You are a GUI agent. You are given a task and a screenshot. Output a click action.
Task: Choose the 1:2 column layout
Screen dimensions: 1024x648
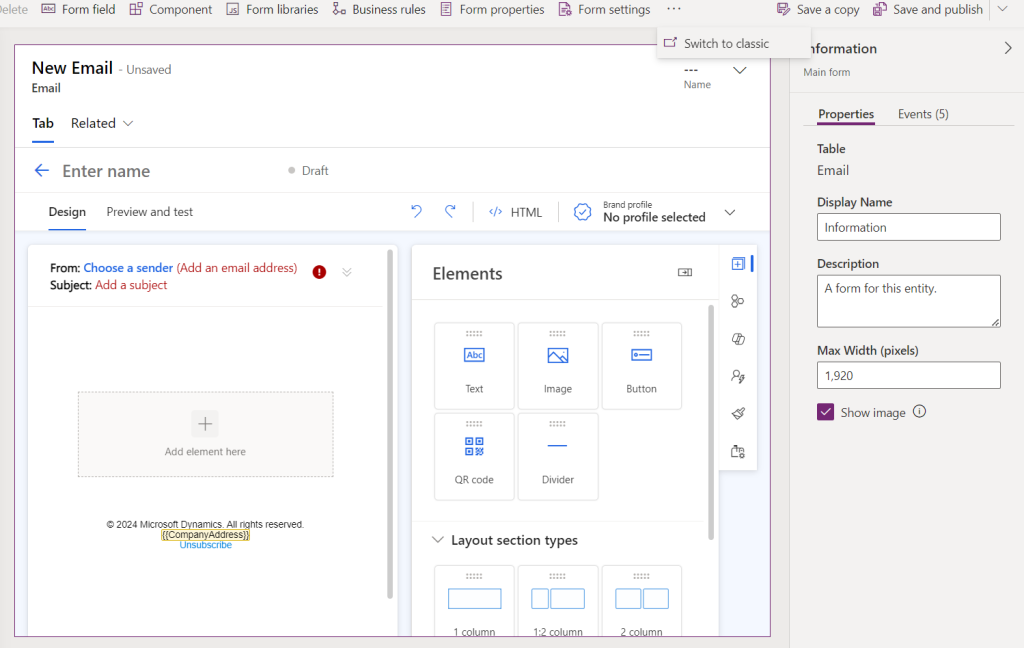558,601
